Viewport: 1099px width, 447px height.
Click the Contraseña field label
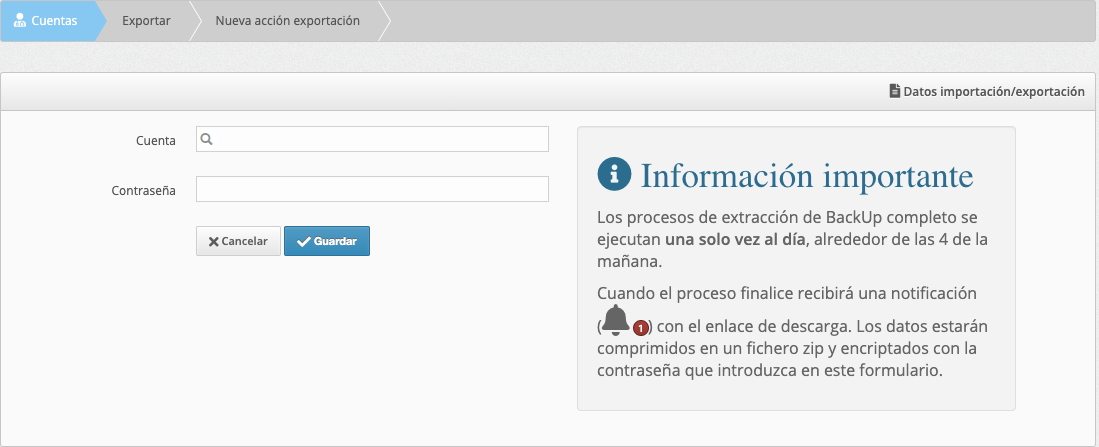pos(144,190)
